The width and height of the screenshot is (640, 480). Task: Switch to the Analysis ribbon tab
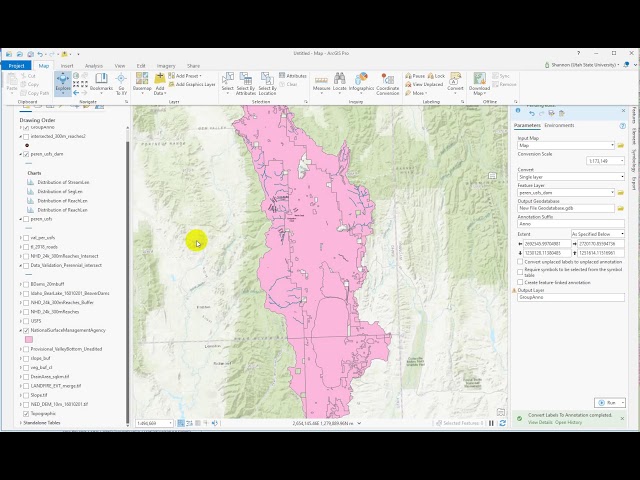click(93, 66)
